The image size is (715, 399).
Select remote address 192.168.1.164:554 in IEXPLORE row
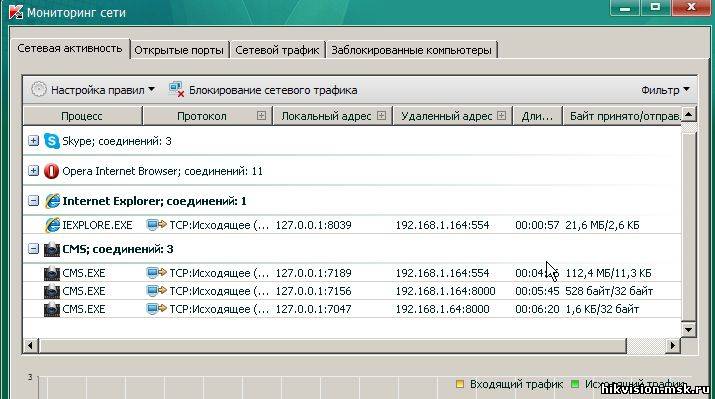[442, 225]
